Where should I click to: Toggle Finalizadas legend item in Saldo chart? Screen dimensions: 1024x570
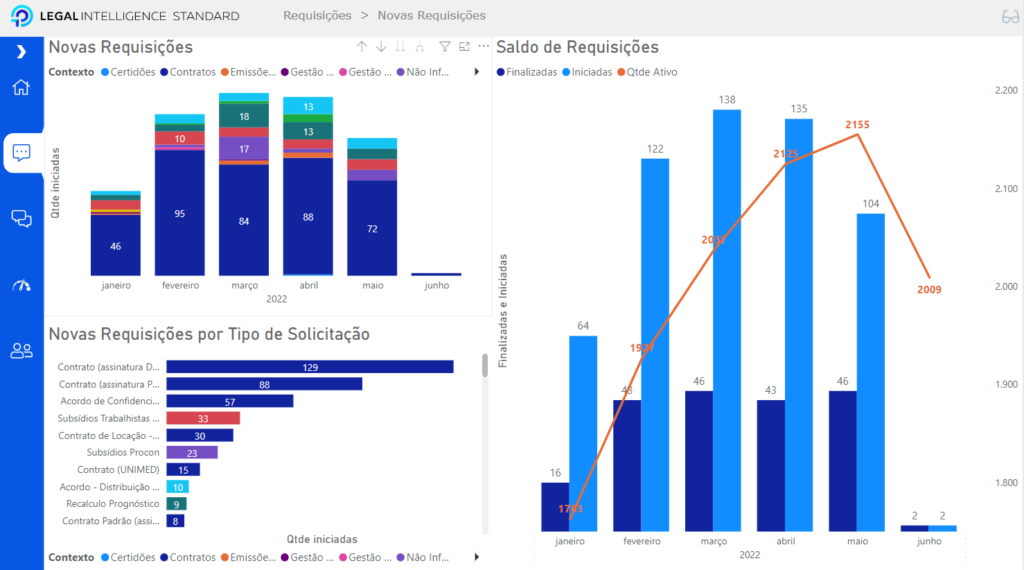point(526,72)
